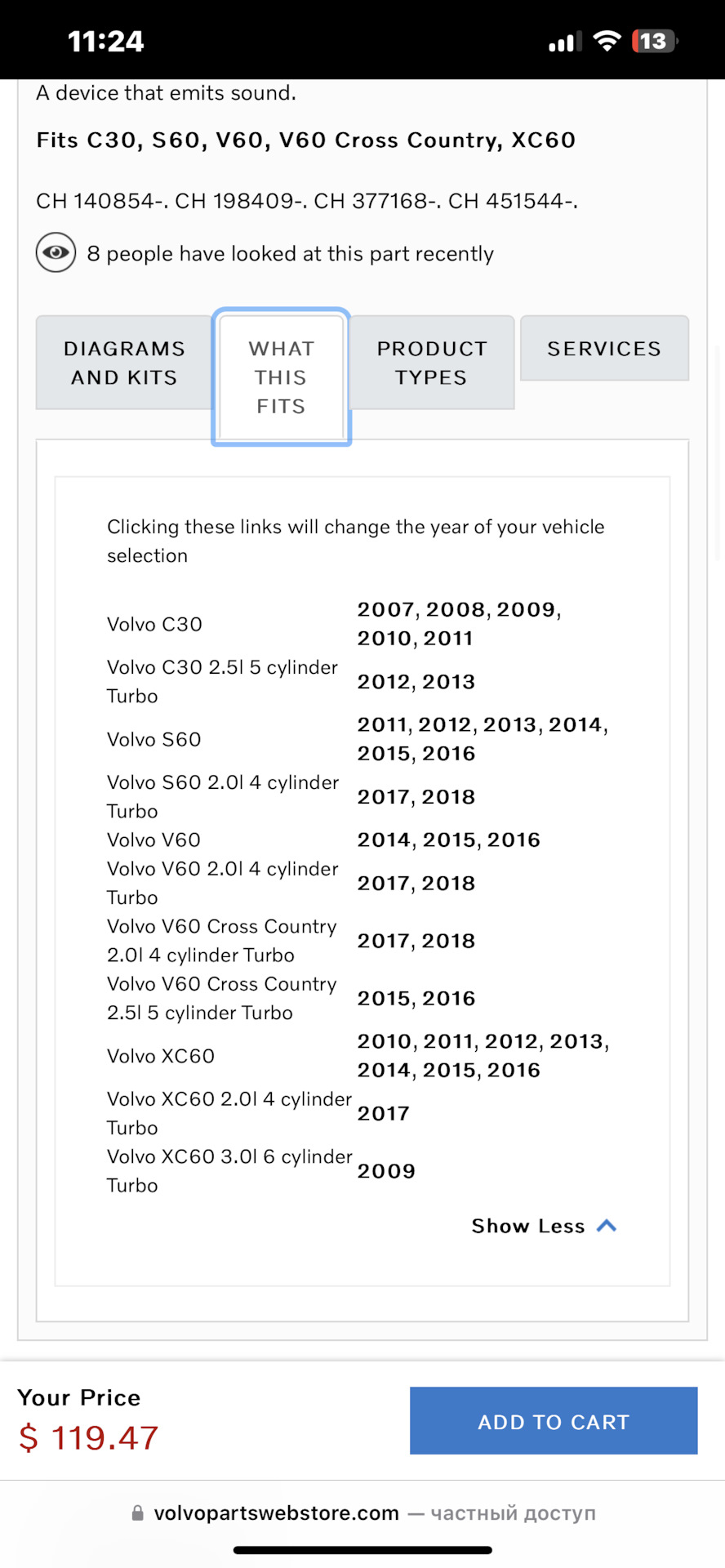Tap the padlock icon in address bar
This screenshot has height=1568, width=725.
[138, 1513]
